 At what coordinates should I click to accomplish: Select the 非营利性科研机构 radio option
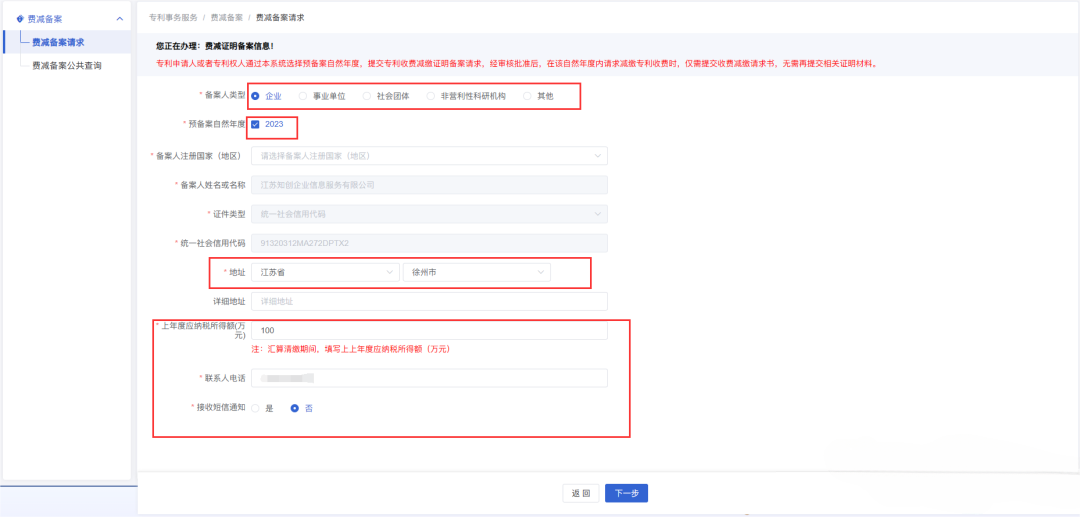click(x=431, y=96)
